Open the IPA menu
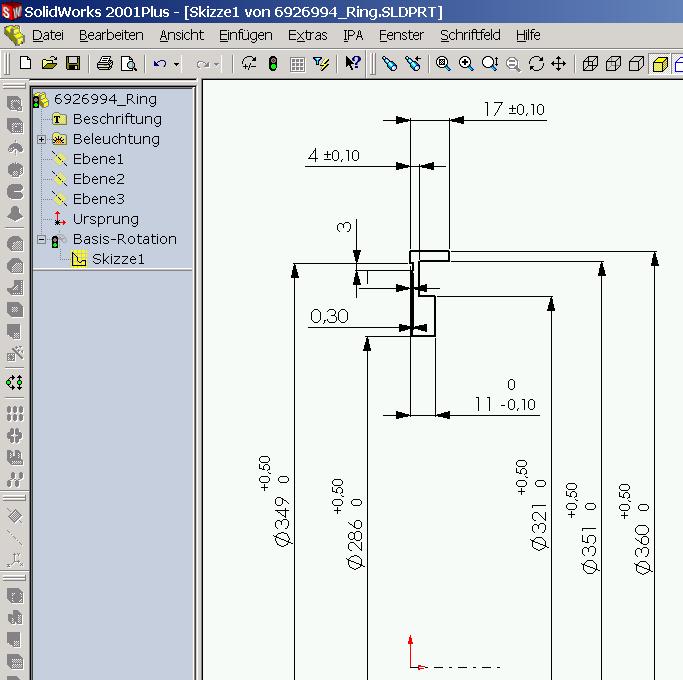 click(x=353, y=35)
